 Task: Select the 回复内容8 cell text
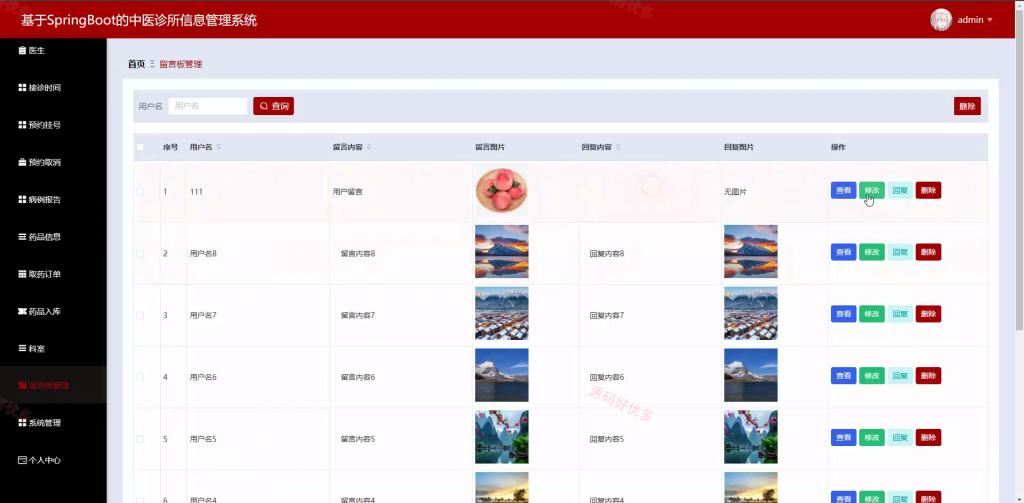point(607,253)
